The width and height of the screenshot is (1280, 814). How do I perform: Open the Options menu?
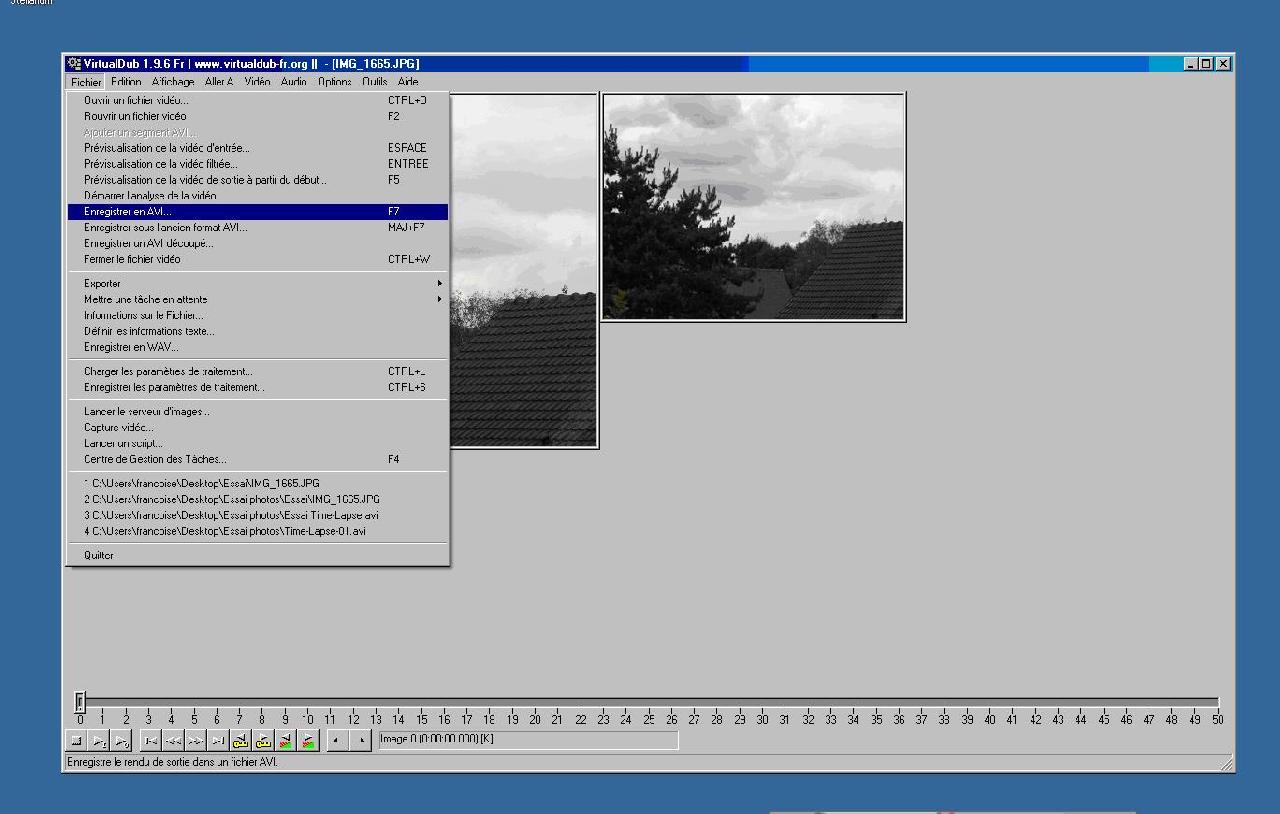coord(335,82)
